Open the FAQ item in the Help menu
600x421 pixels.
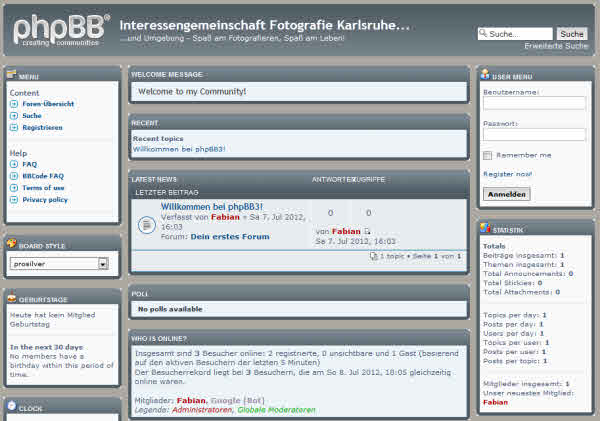pyautogui.click(x=29, y=164)
